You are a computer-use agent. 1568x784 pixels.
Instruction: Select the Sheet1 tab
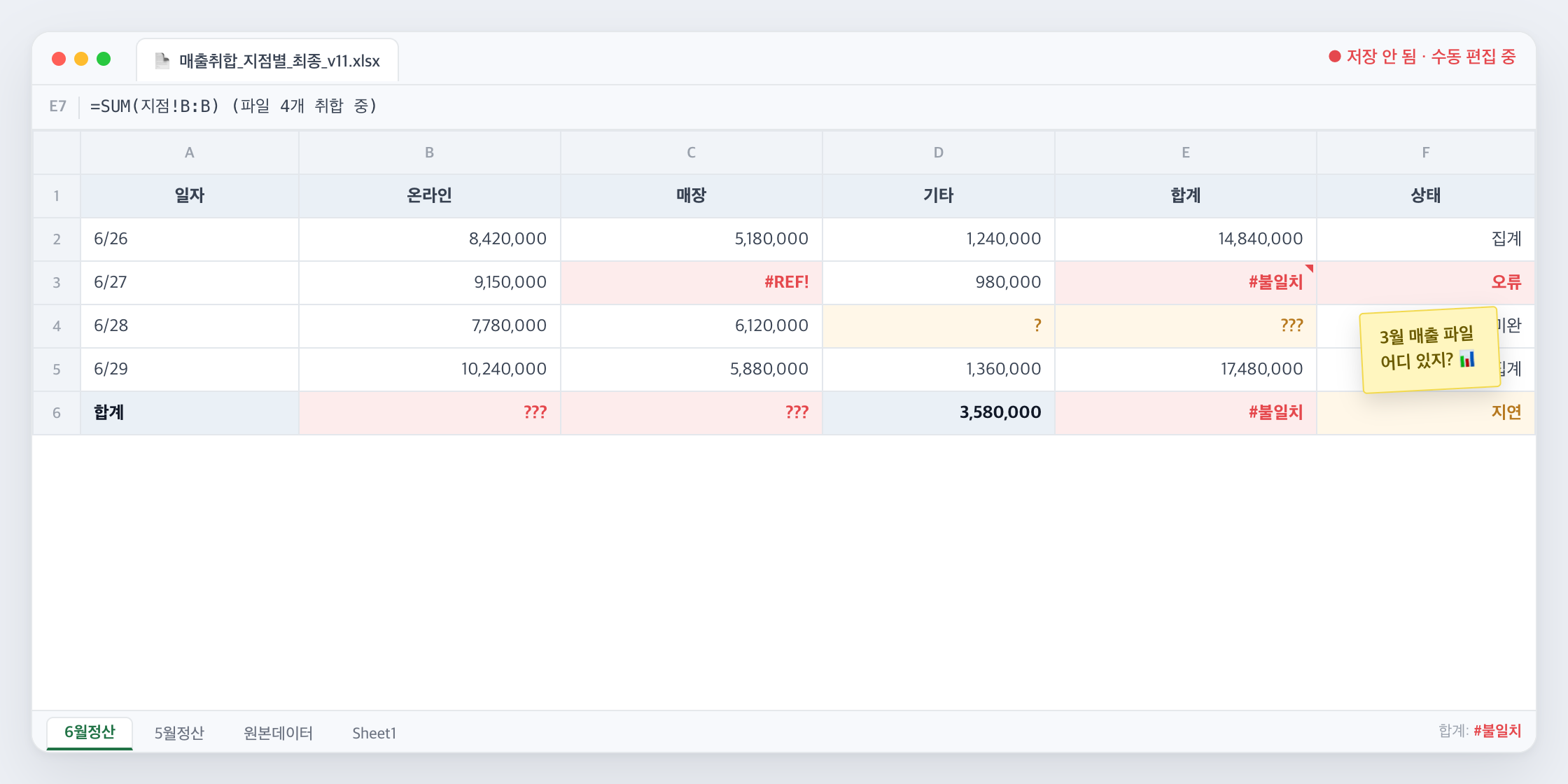click(374, 733)
